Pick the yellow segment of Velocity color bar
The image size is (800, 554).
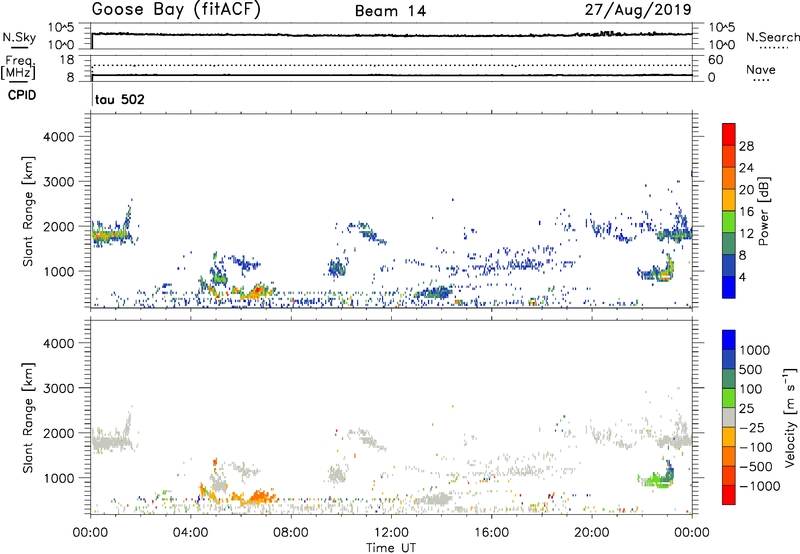point(729,437)
